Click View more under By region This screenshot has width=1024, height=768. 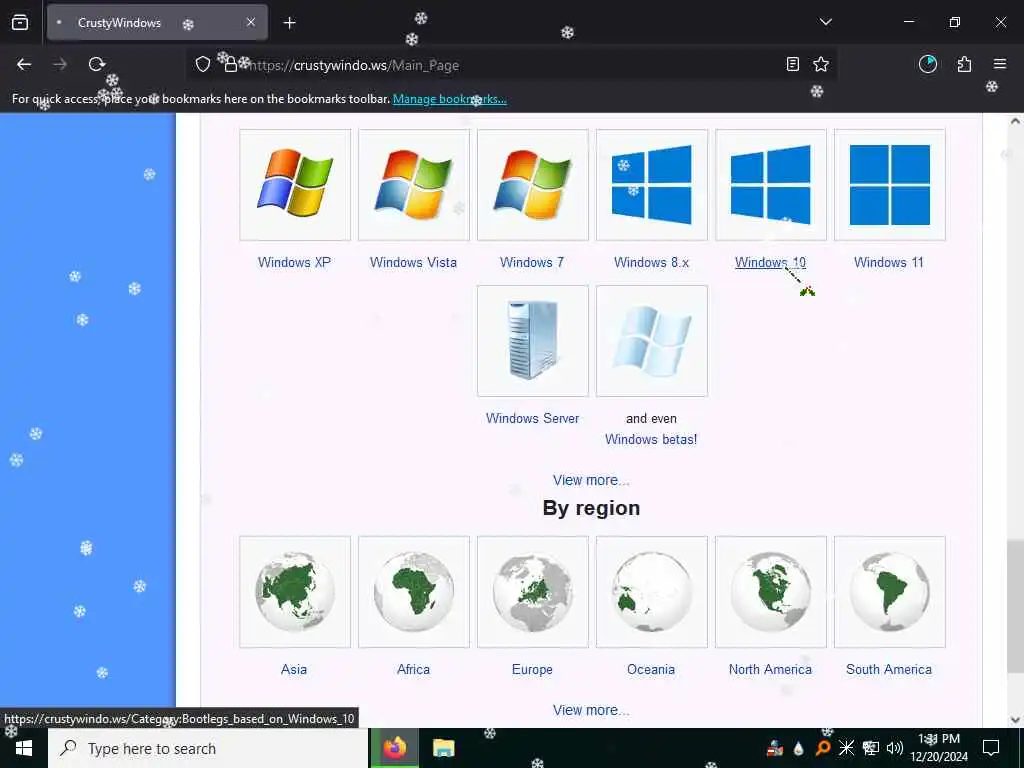click(x=591, y=710)
